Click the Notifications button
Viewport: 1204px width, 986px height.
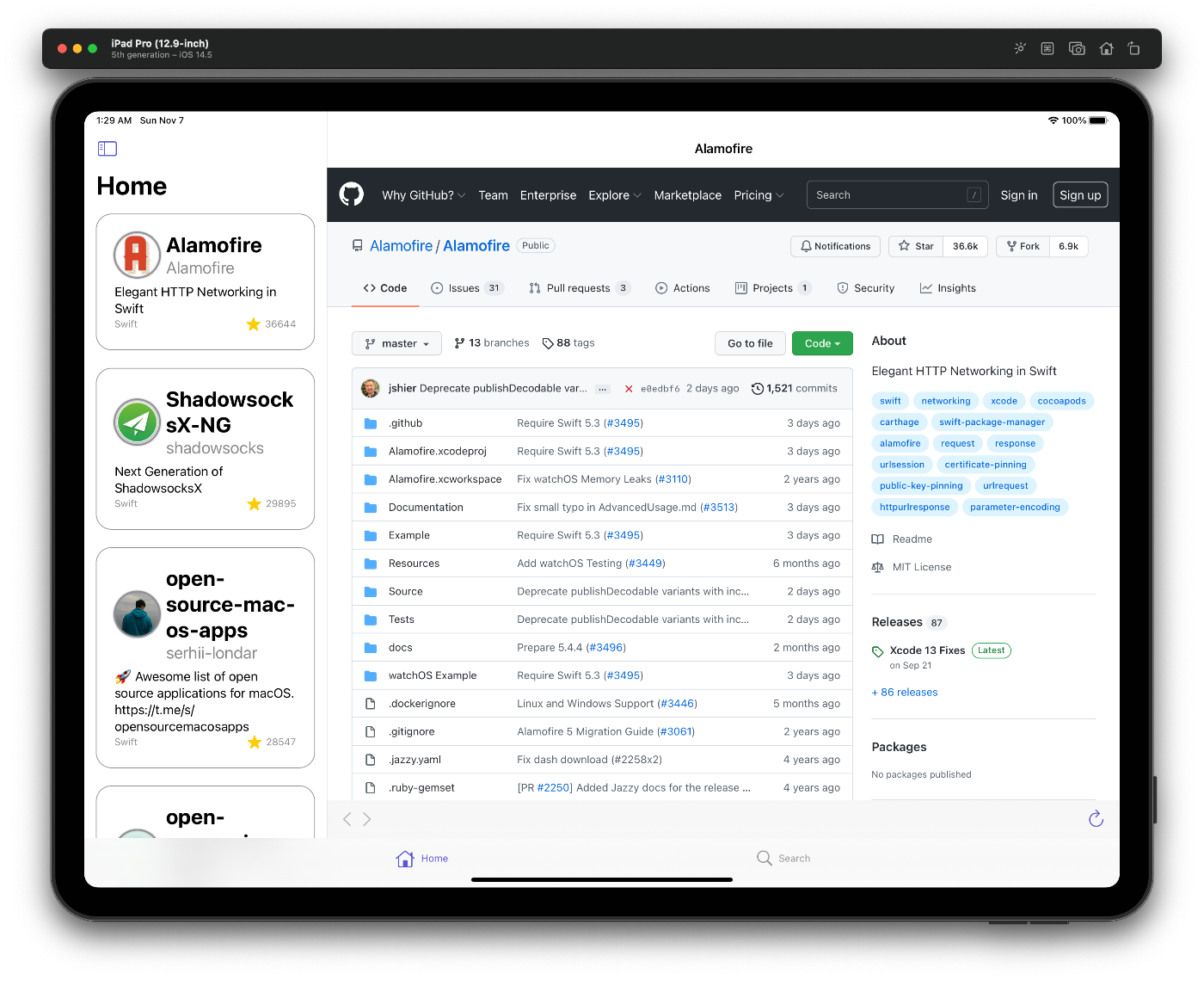tap(835, 246)
